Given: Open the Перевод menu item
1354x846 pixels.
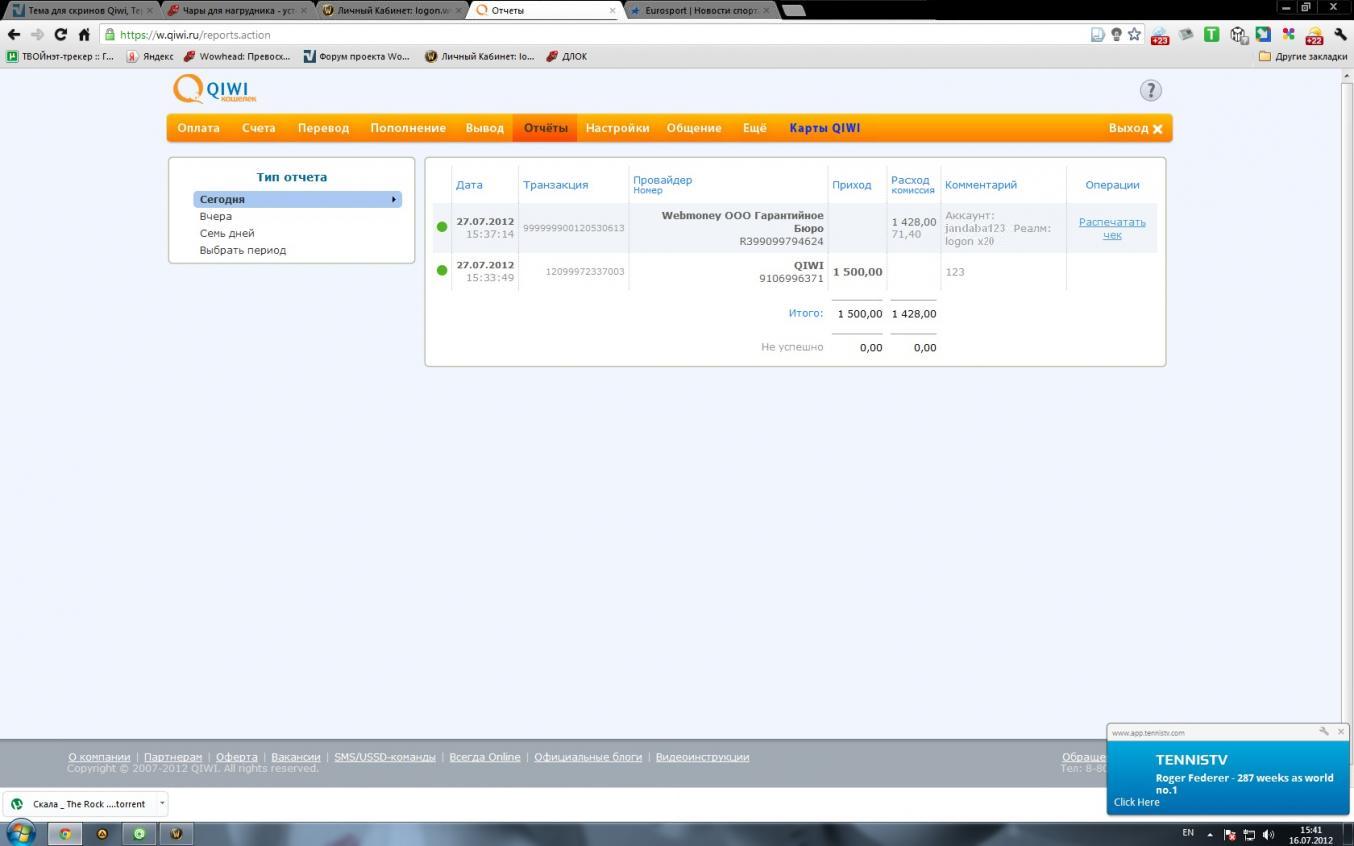Looking at the screenshot, I should pyautogui.click(x=323, y=128).
